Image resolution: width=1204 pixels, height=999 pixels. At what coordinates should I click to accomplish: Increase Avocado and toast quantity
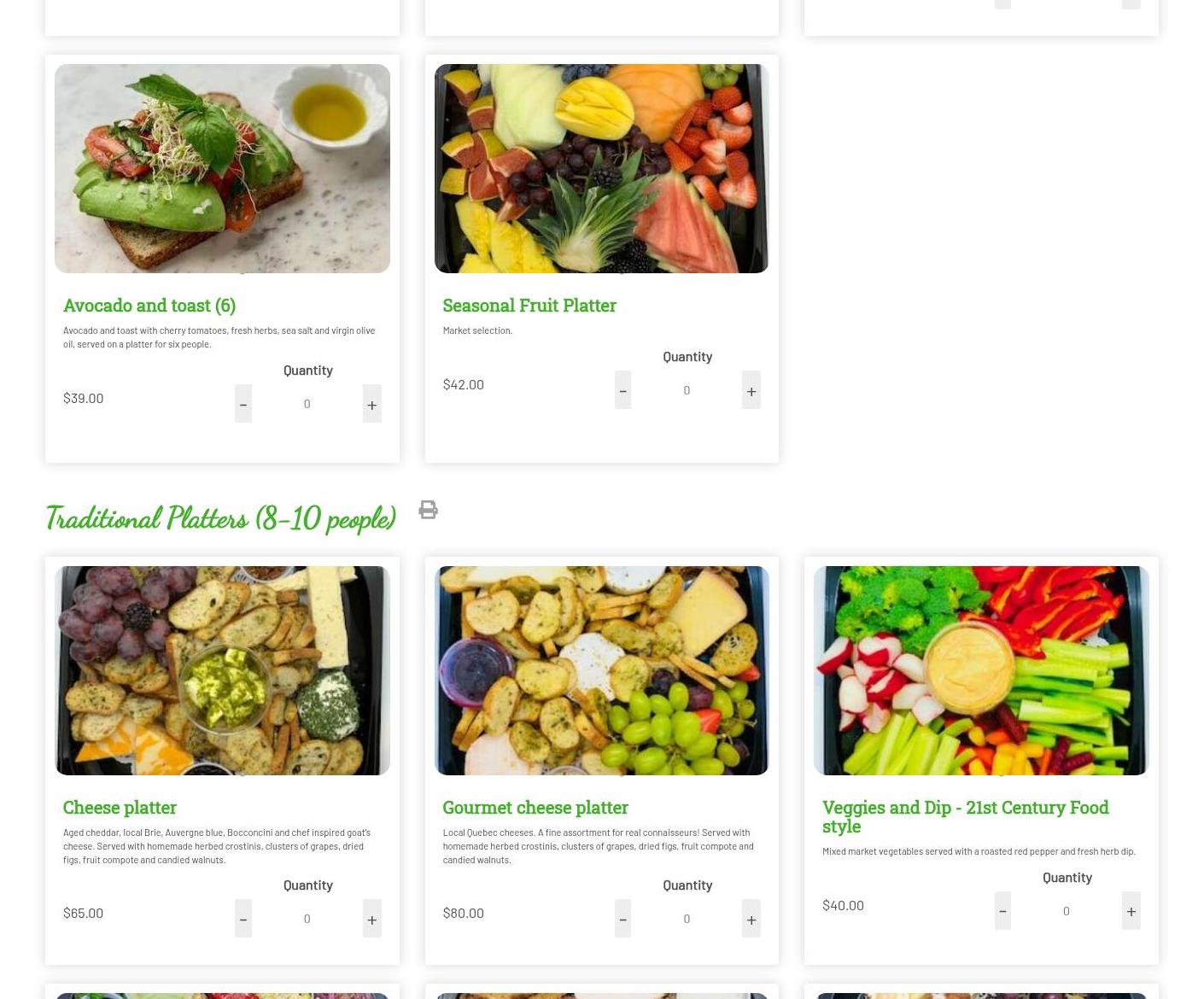pos(371,403)
